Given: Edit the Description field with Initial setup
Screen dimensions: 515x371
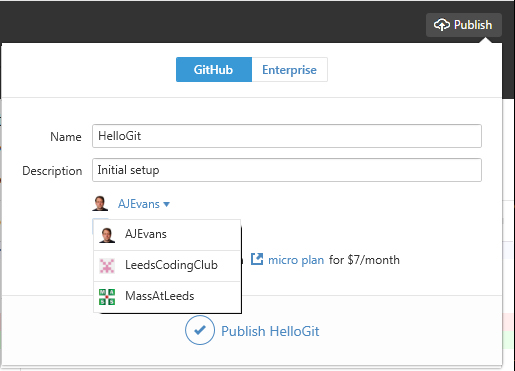Looking at the screenshot, I should click(287, 170).
